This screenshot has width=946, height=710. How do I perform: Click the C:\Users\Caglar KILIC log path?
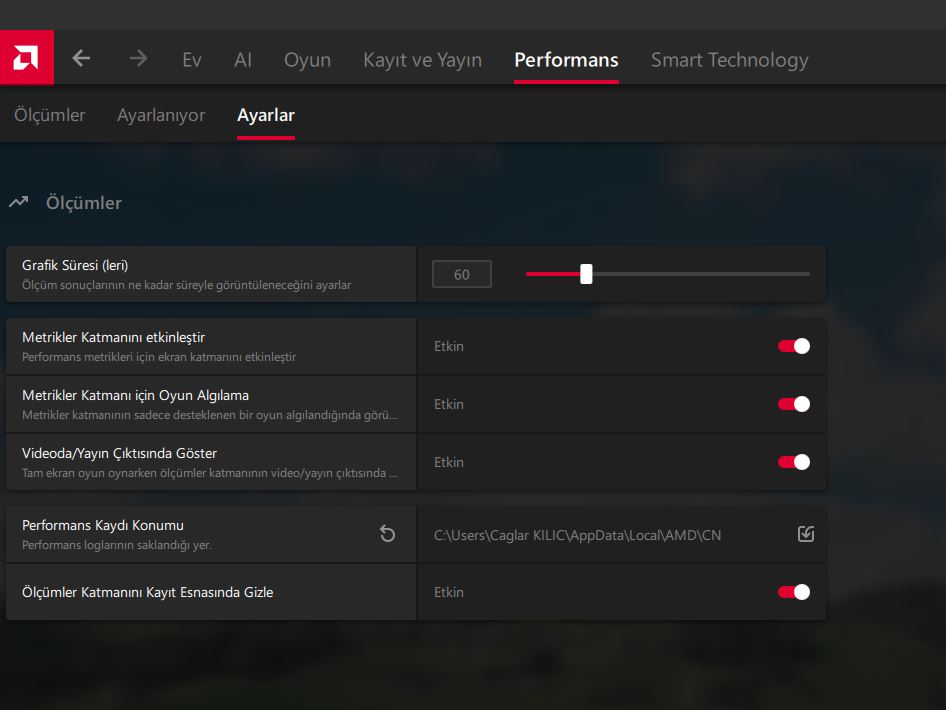577,535
